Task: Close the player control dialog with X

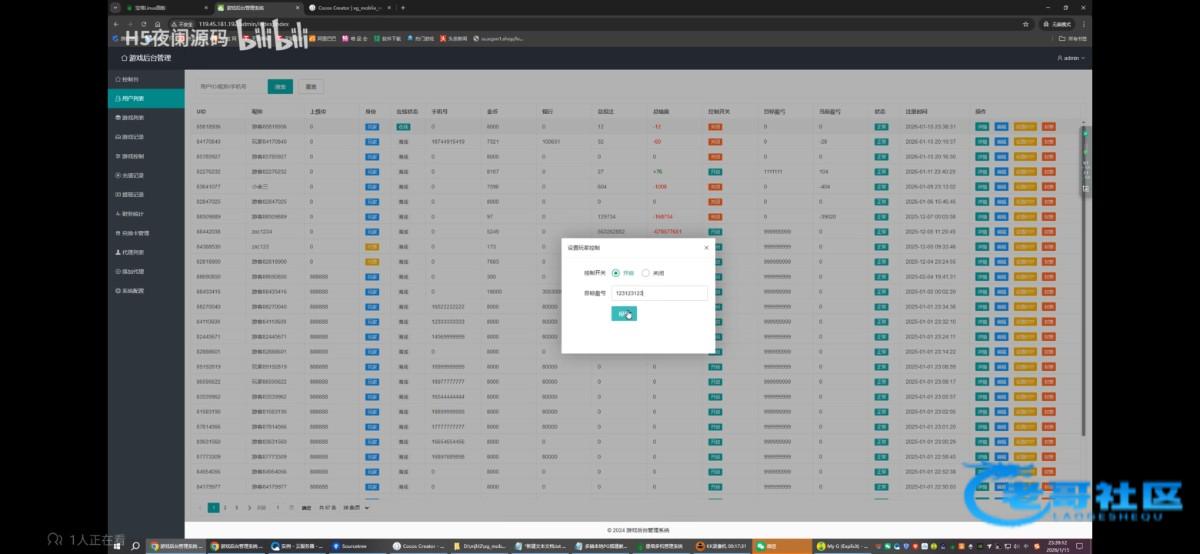Action: point(706,246)
